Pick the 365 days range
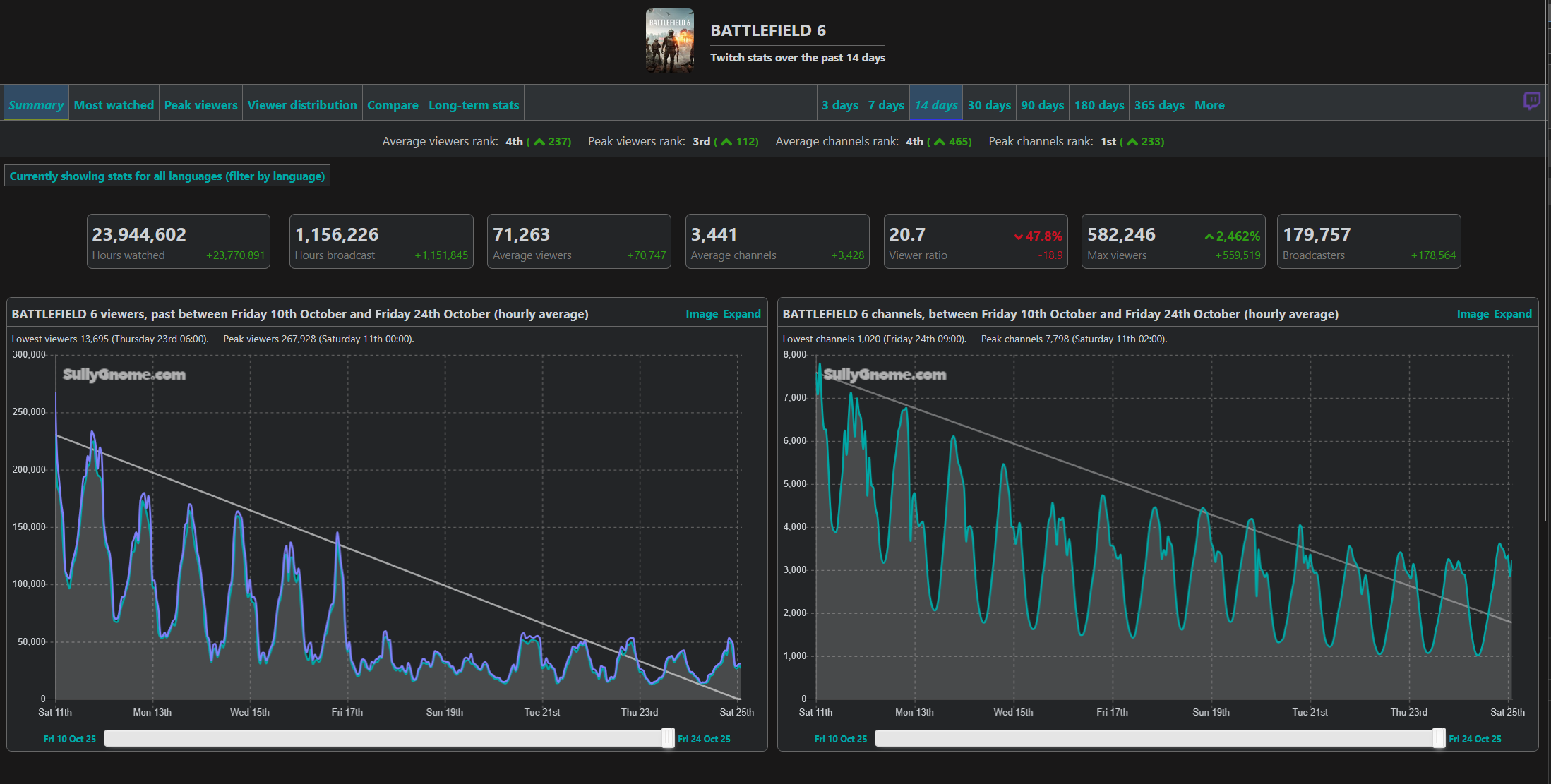Screen dimensions: 1551x784 coord(1159,105)
